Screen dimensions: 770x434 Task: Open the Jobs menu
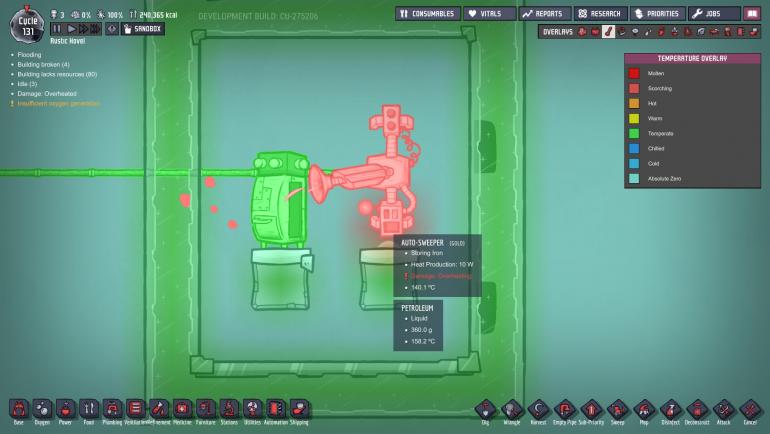pyautogui.click(x=714, y=14)
